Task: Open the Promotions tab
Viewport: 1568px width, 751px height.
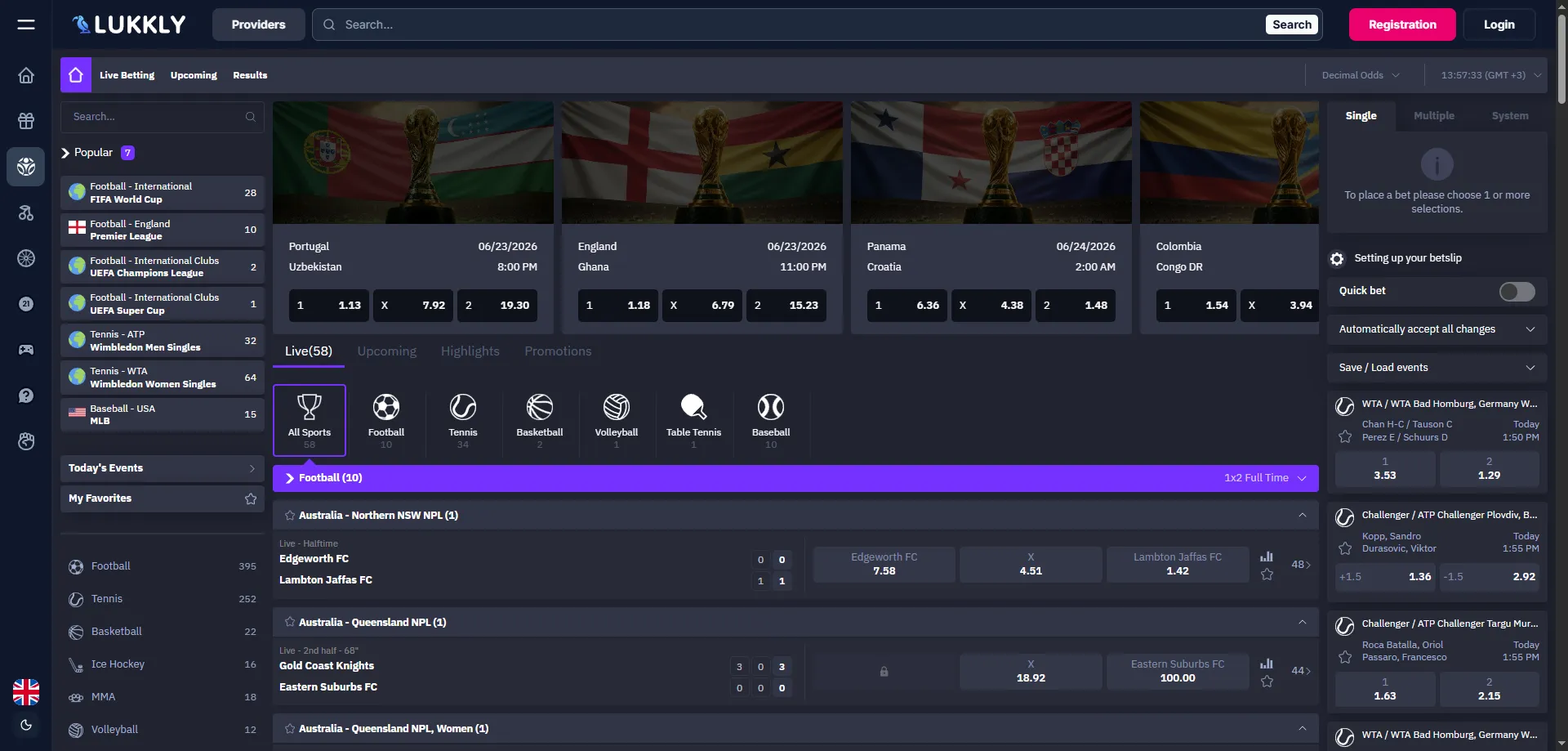Action: click(x=558, y=351)
